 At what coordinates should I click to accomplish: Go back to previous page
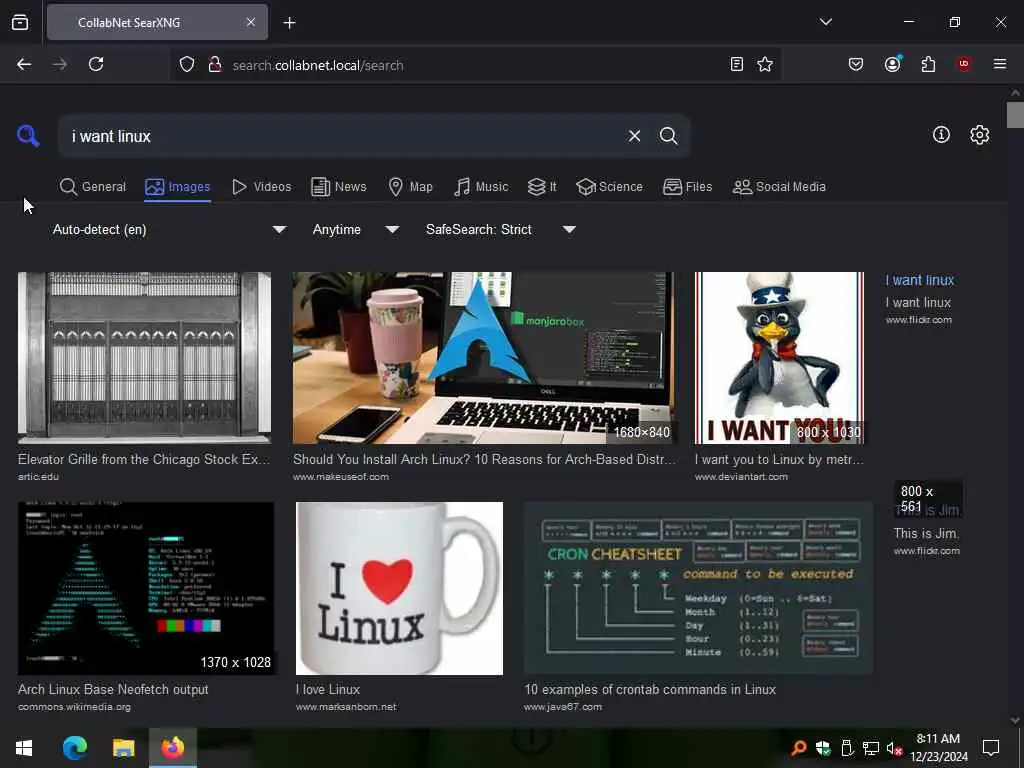click(x=24, y=64)
